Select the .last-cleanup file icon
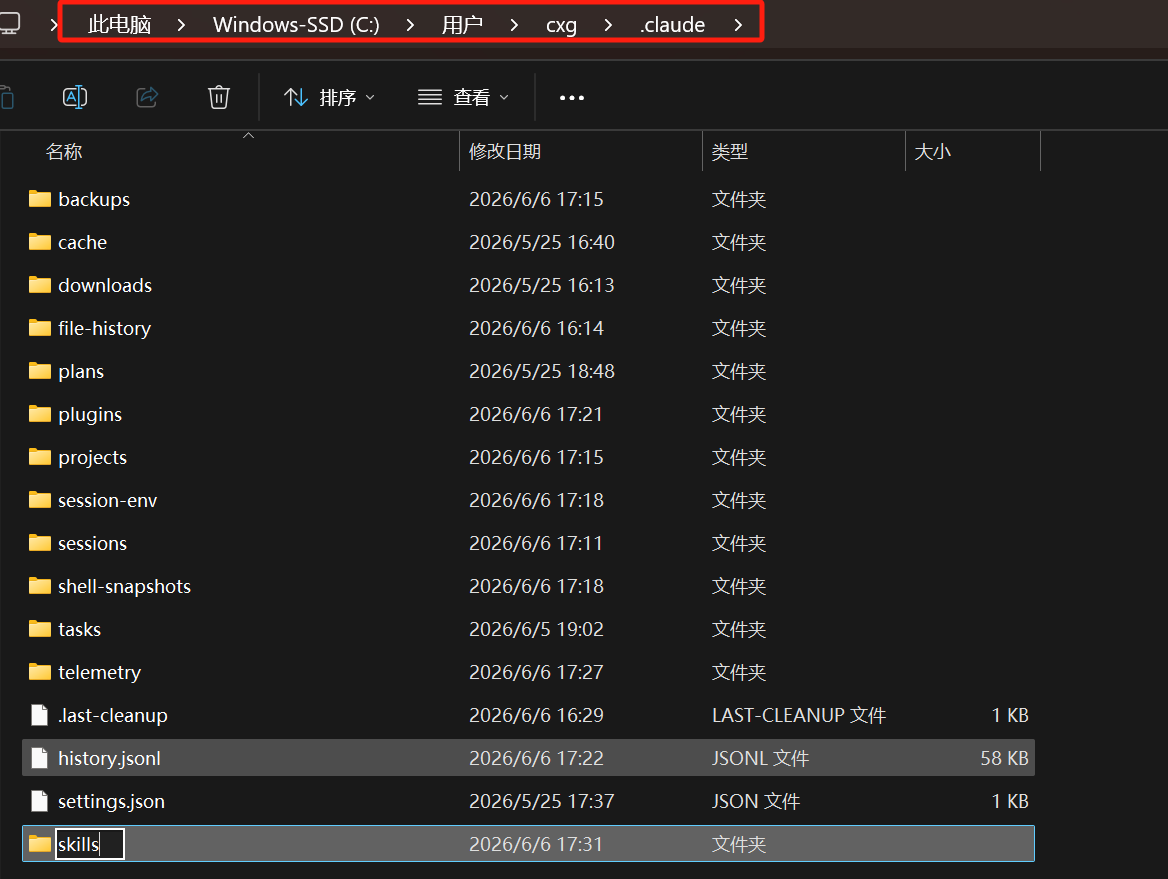This screenshot has height=879, width=1168. 39,715
